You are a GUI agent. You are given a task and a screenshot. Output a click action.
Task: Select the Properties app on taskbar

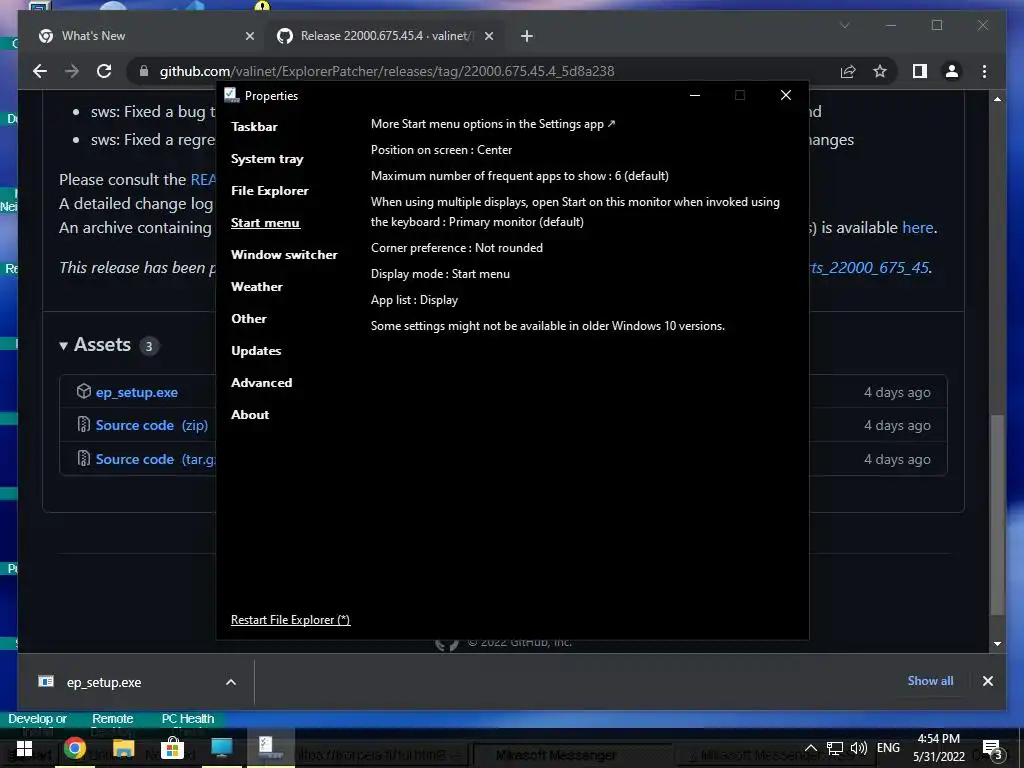(x=270, y=748)
